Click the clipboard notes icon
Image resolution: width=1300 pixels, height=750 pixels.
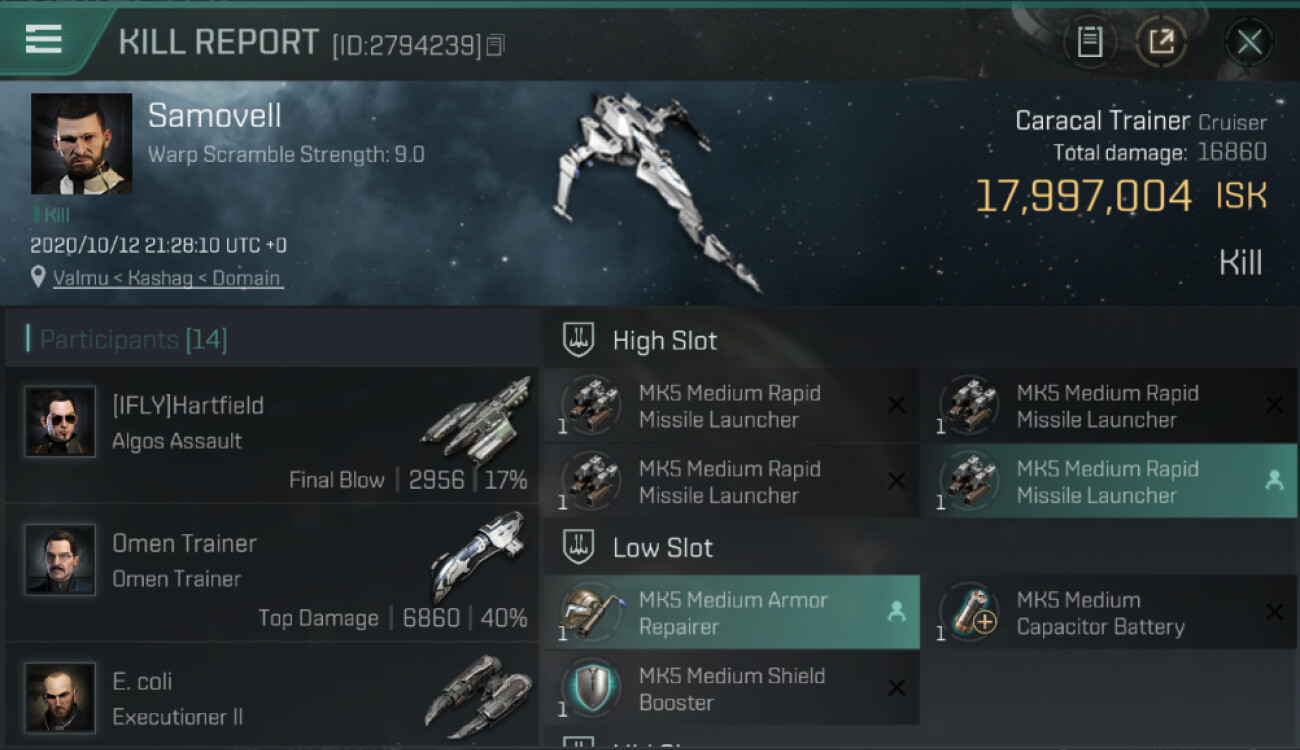[x=1089, y=42]
